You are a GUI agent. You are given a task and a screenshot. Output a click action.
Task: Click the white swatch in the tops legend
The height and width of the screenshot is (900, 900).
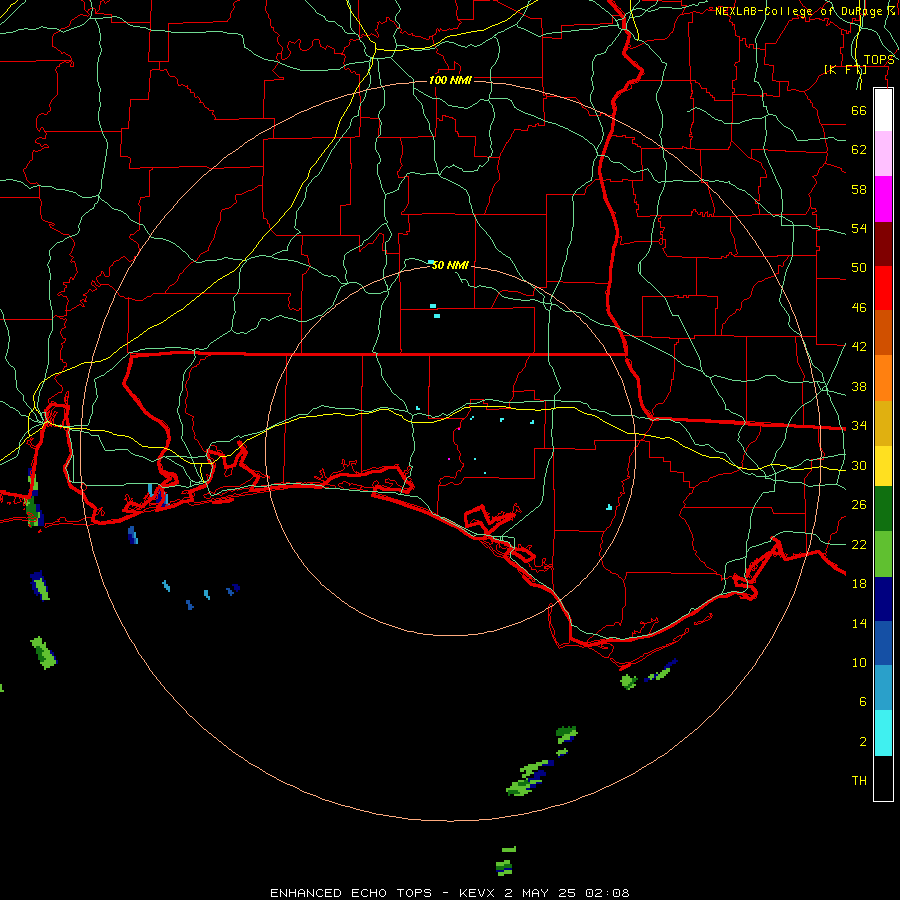[883, 110]
